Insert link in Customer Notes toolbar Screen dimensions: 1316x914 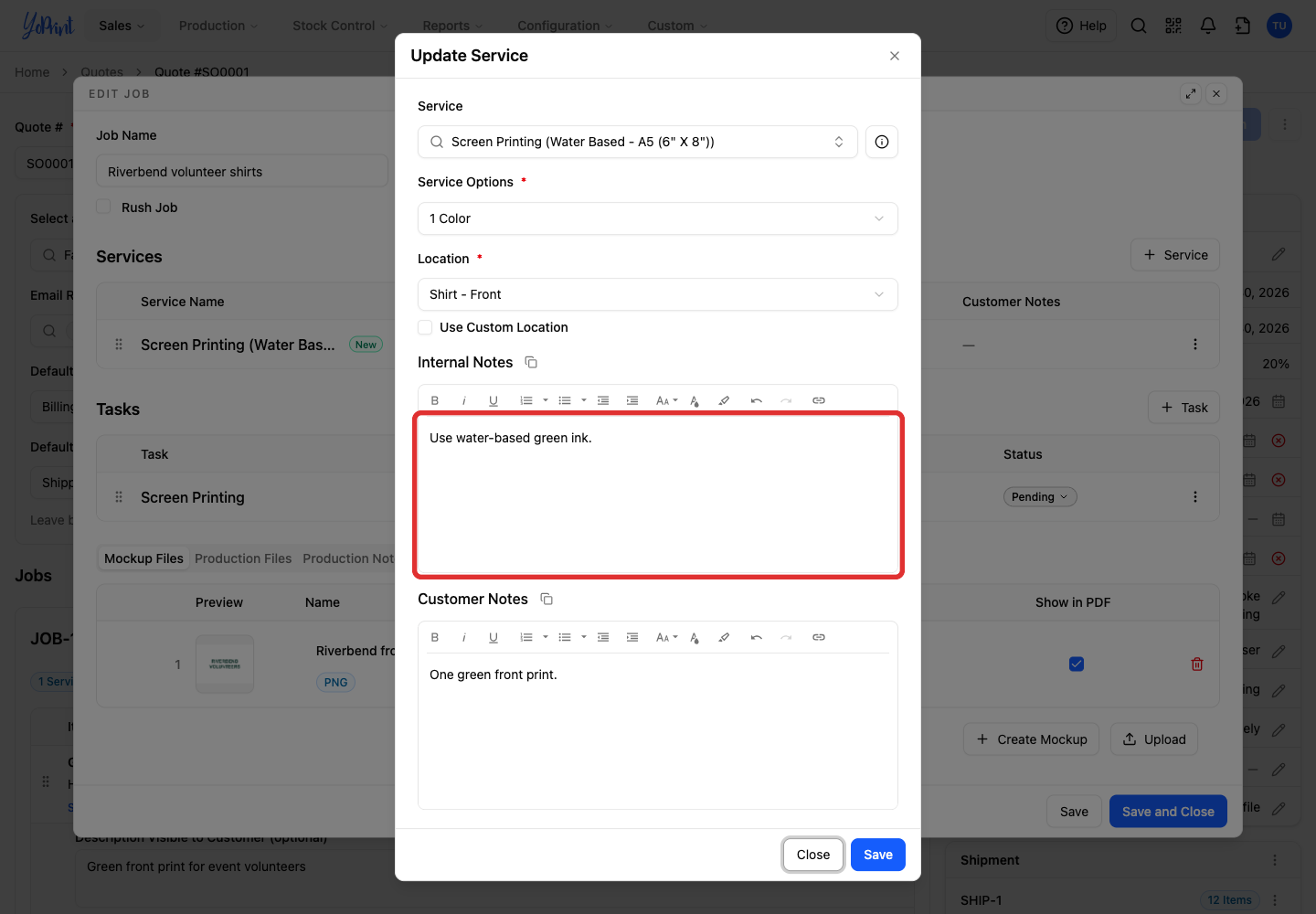tap(819, 637)
